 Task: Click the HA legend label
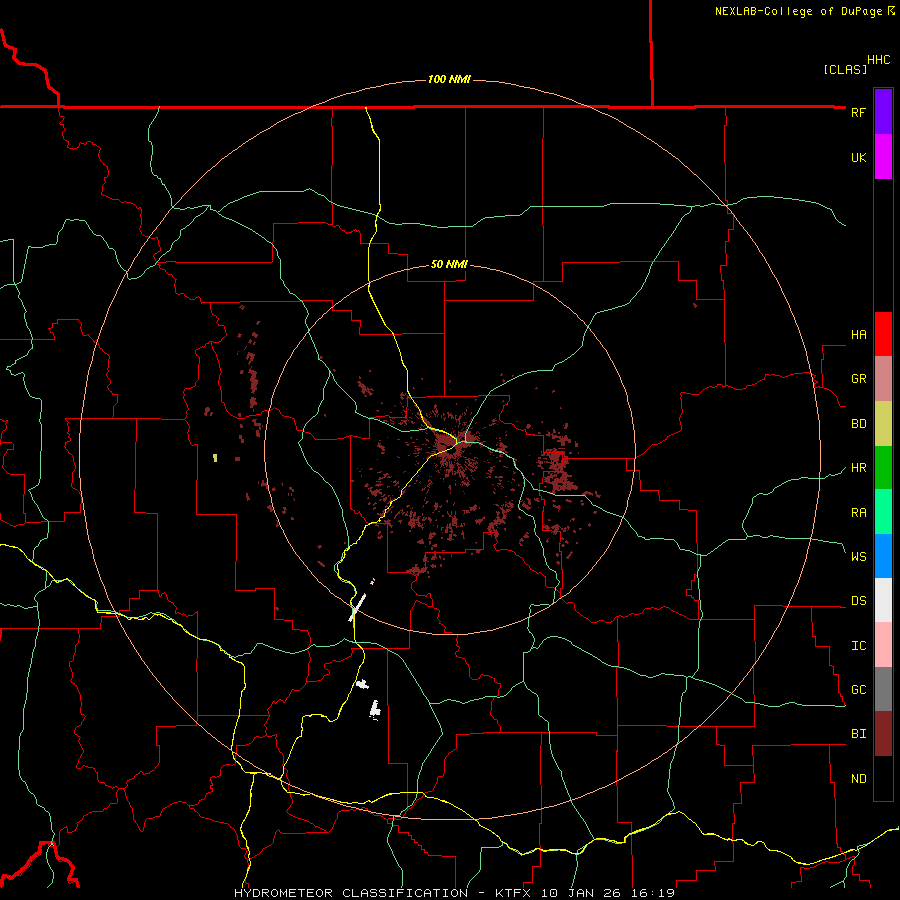click(x=858, y=335)
